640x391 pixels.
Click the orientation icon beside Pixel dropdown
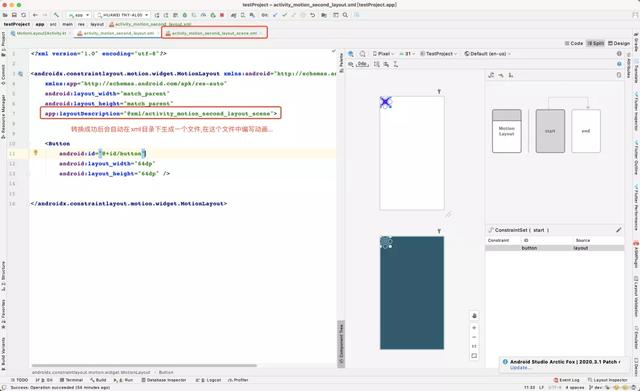coord(362,54)
